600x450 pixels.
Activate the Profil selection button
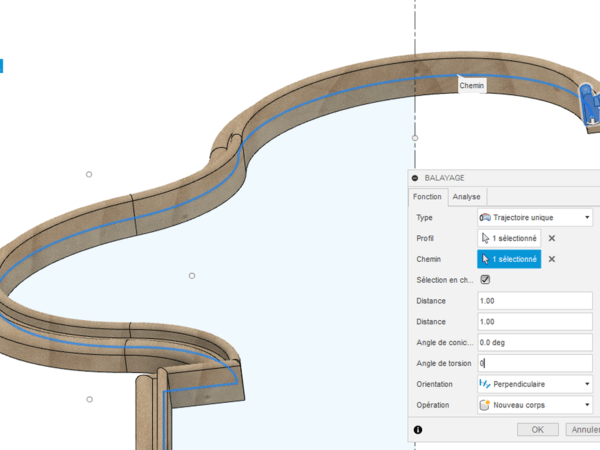509,238
